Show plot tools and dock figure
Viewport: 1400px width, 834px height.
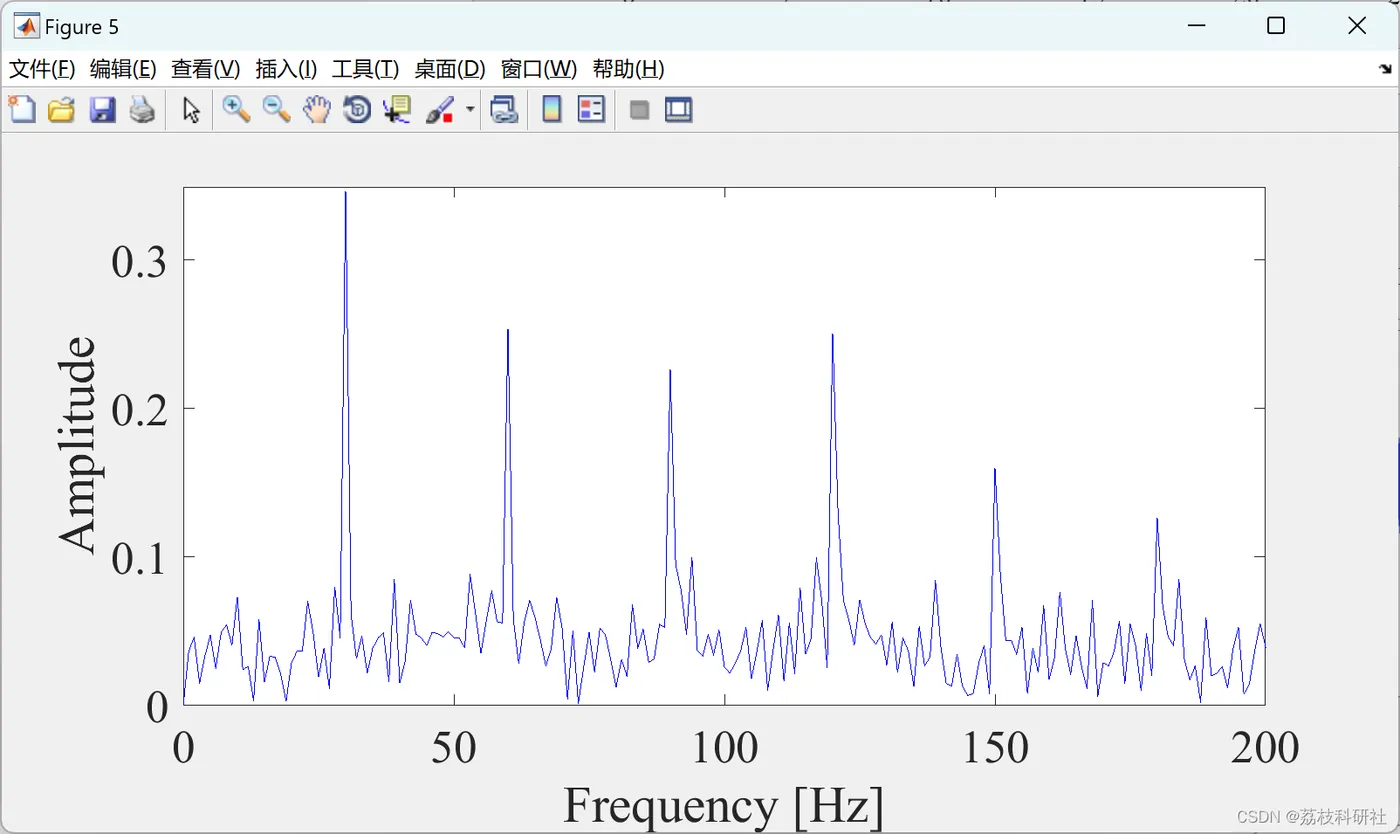coord(679,109)
